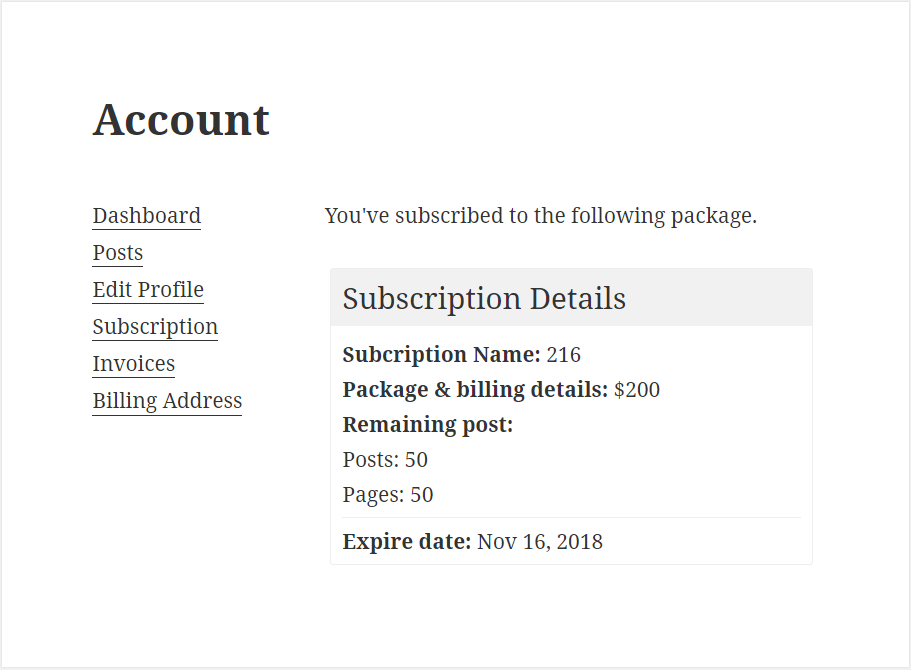Click the Expire date label
This screenshot has height=670, width=911.
tap(407, 542)
